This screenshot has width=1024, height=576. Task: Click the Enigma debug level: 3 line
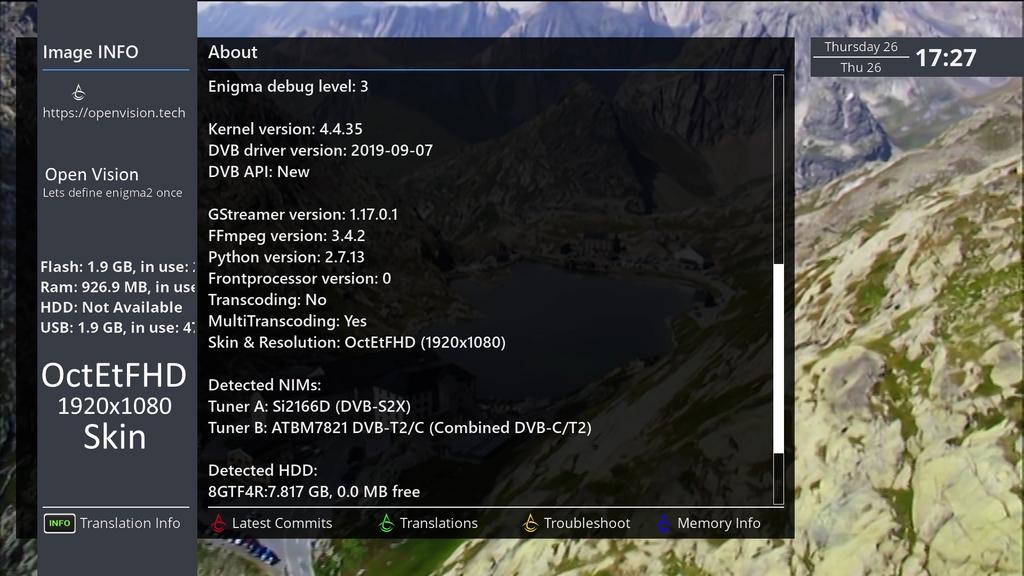288,86
